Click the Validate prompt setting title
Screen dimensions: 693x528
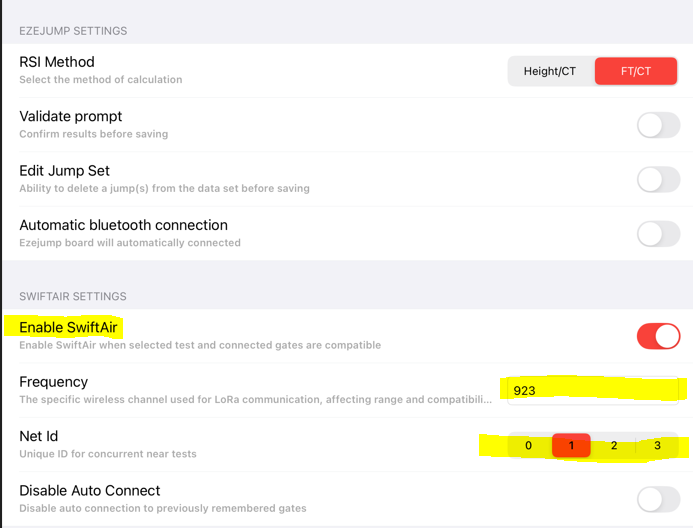tap(71, 116)
